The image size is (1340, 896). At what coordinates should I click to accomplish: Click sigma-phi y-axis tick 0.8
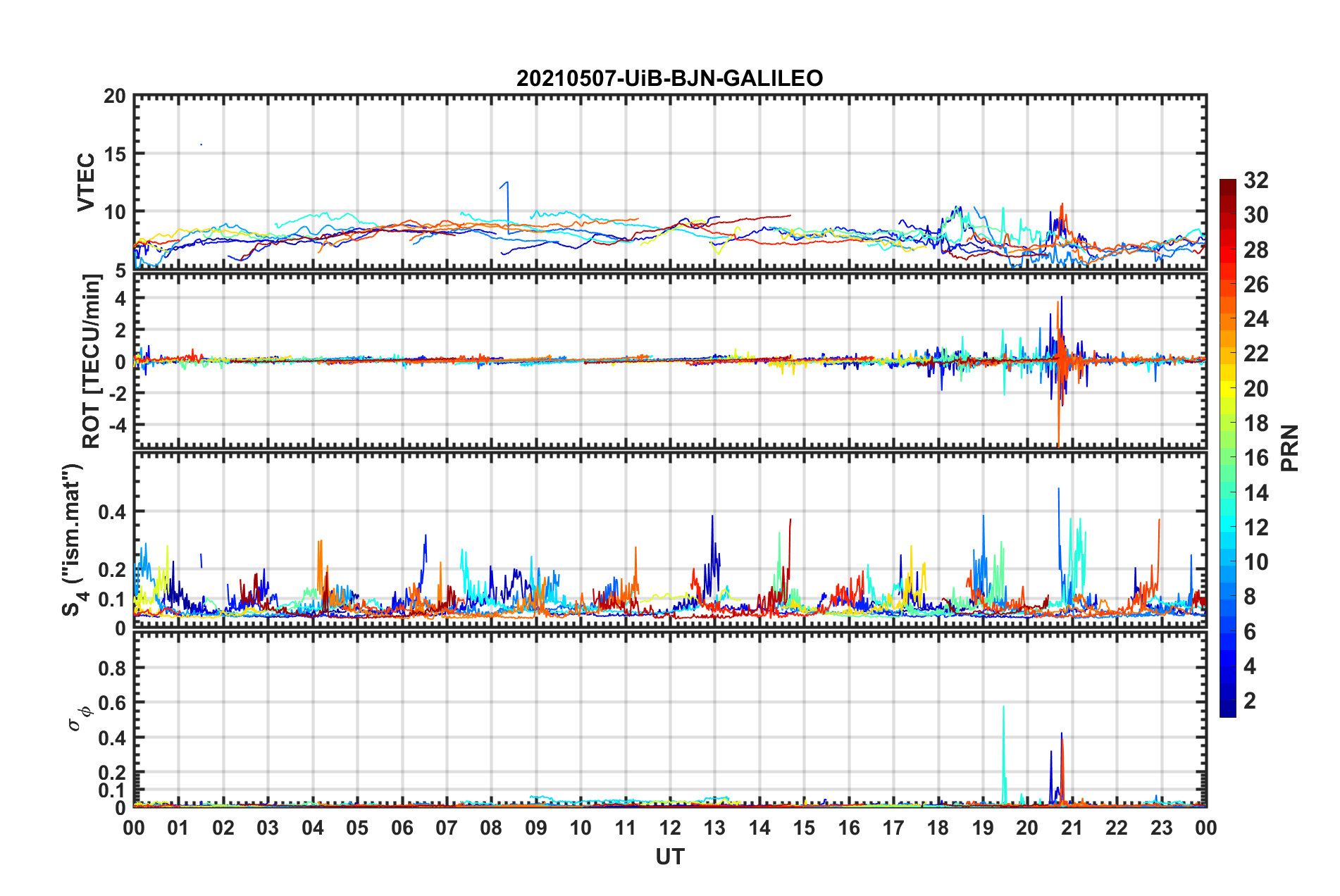pos(112,668)
